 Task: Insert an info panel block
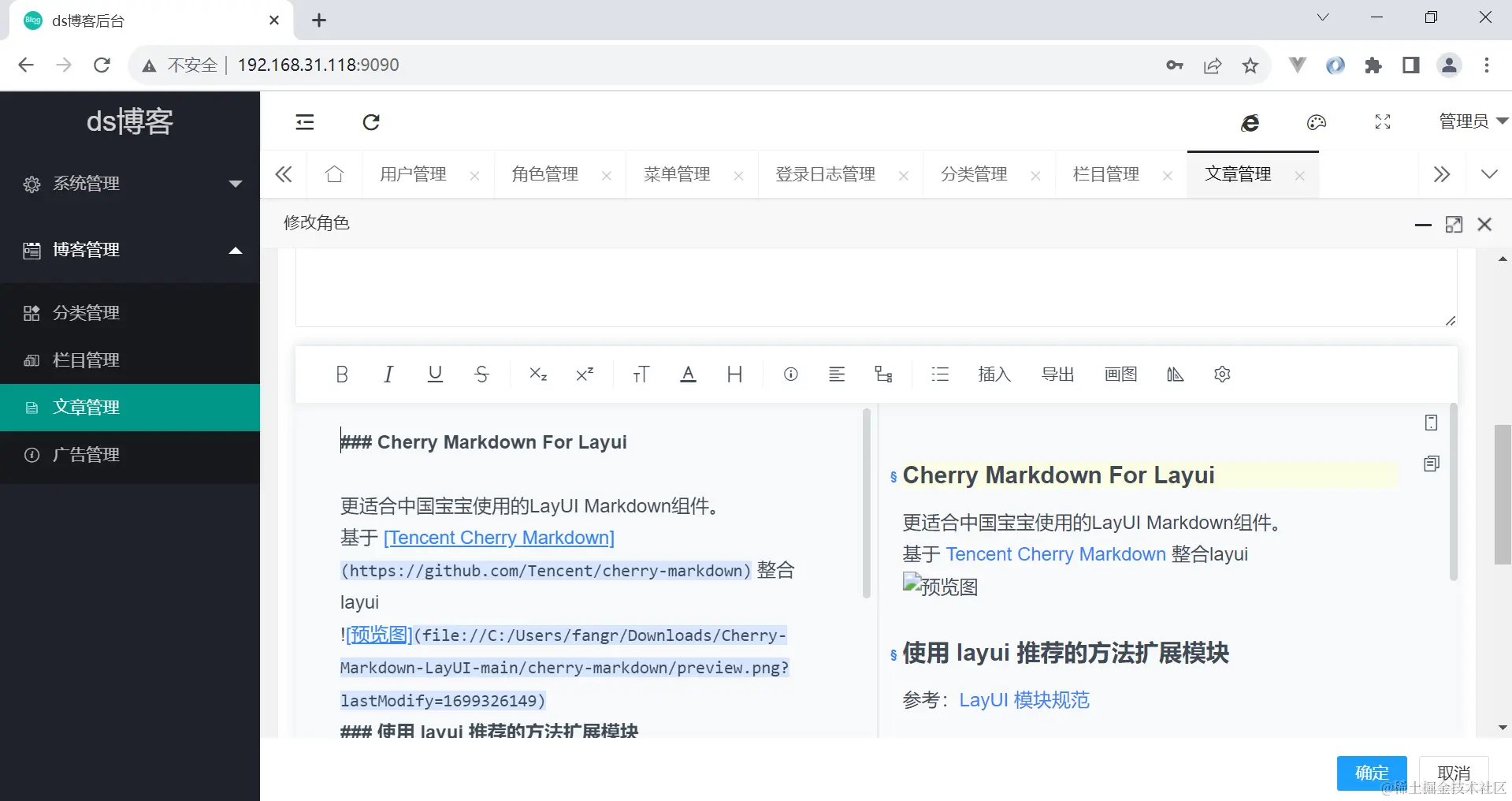point(791,374)
